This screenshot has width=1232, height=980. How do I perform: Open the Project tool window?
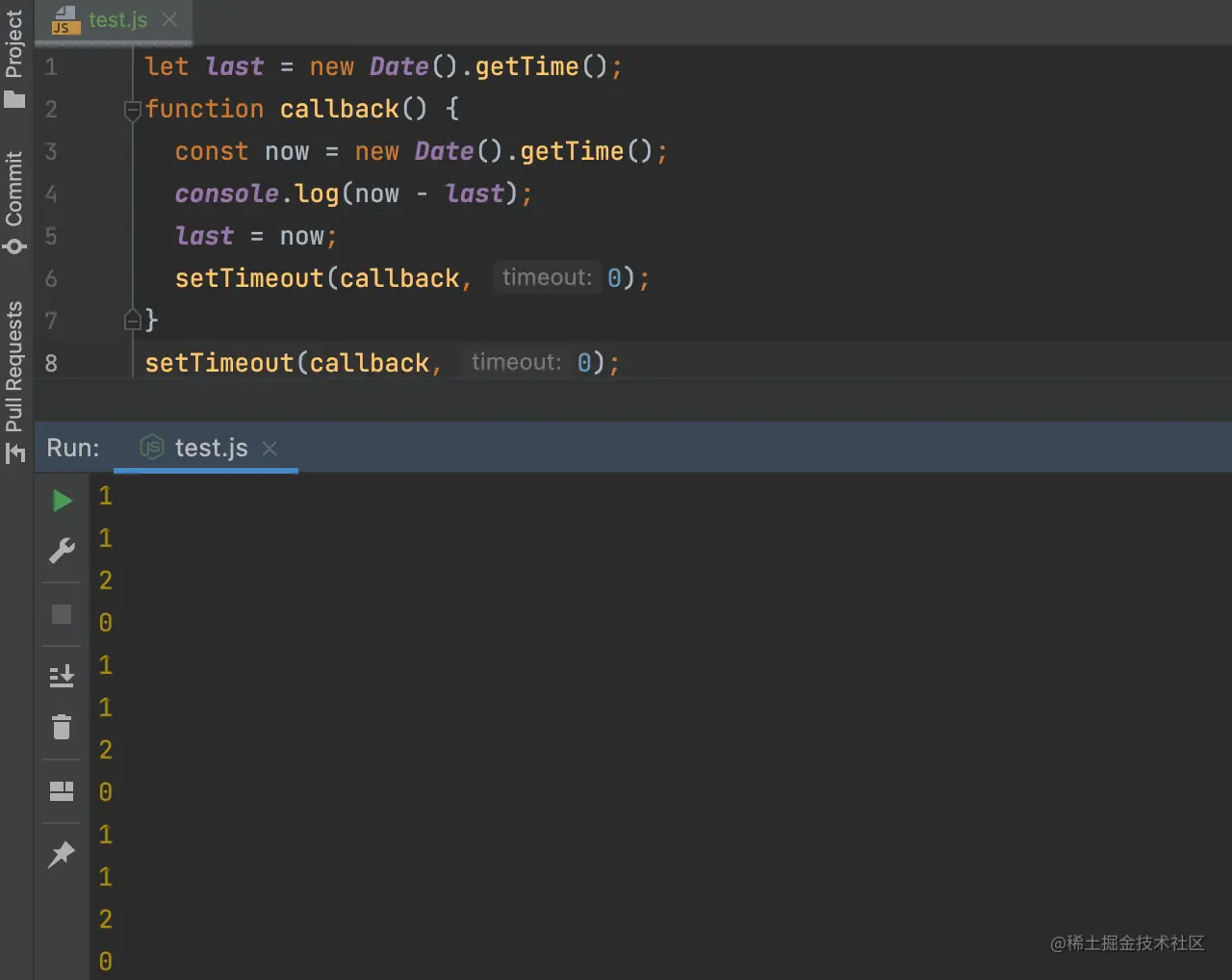point(14,58)
